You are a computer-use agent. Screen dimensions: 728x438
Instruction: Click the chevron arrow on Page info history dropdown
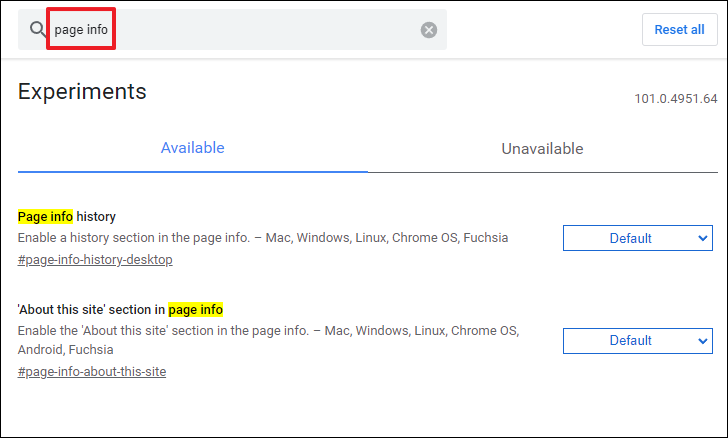(702, 238)
